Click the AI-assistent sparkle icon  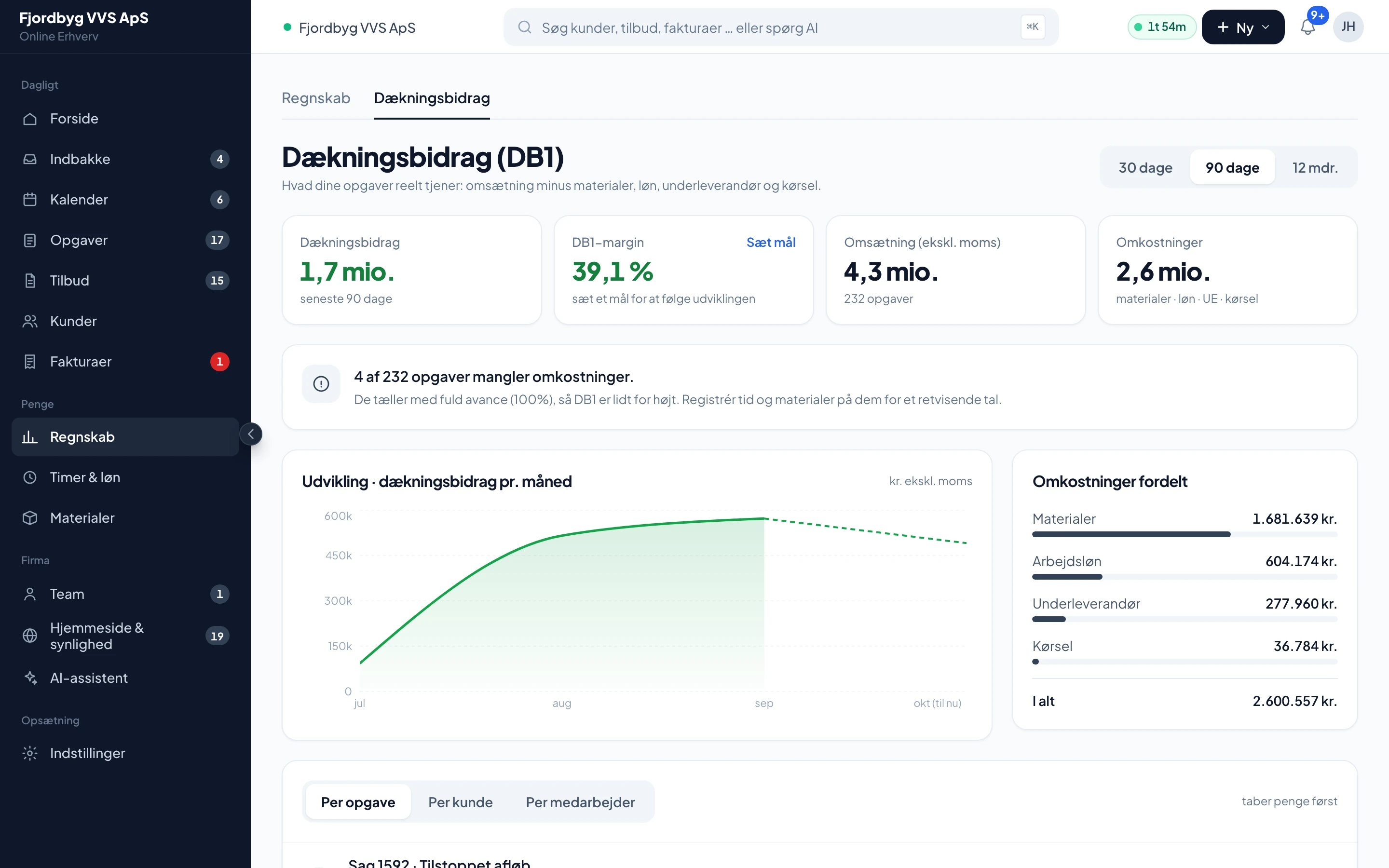[30, 678]
